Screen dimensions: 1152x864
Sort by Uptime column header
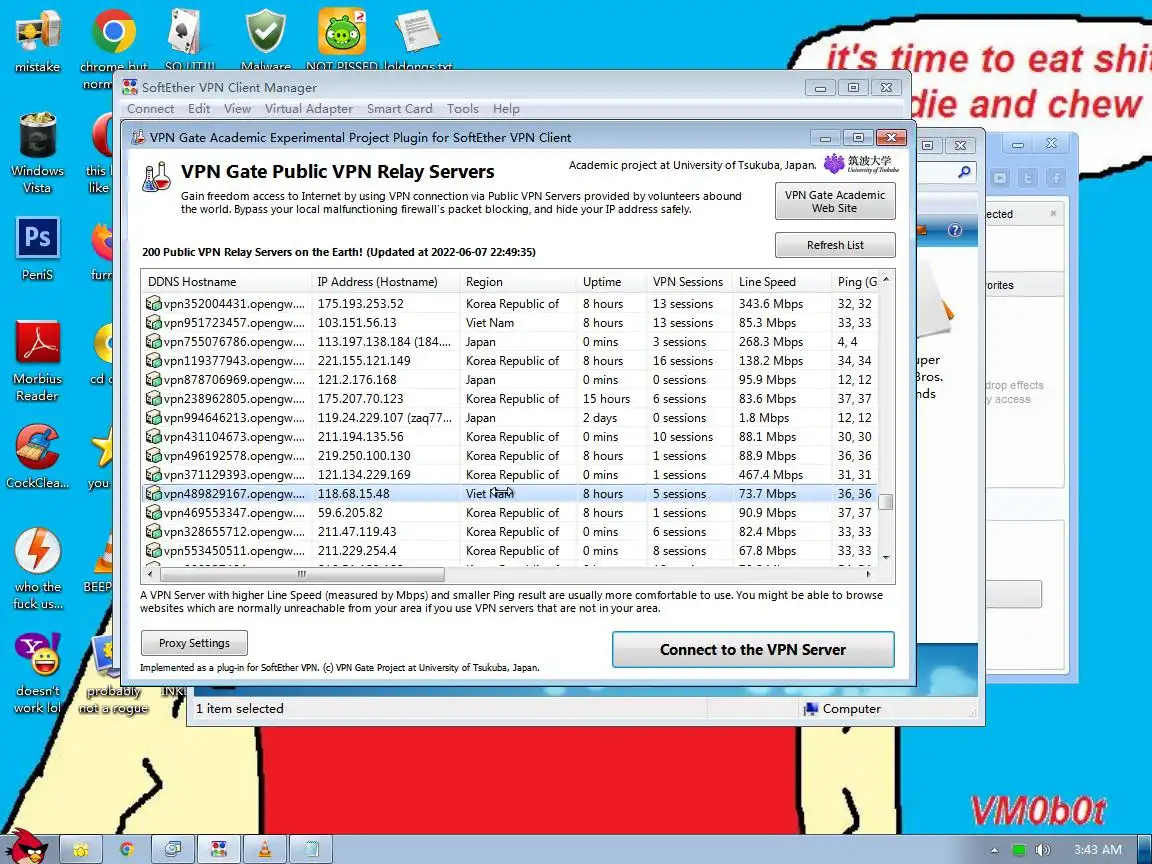612,281
